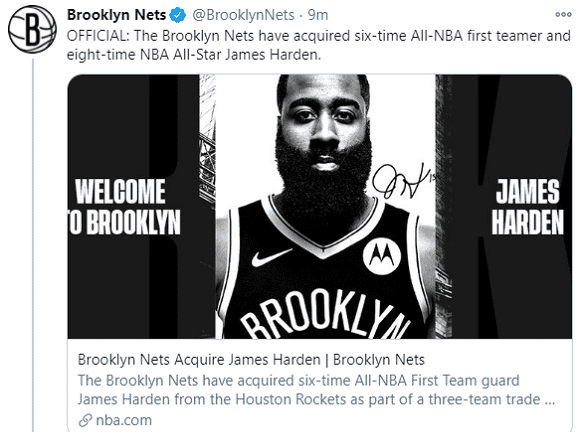Click the blue verified checkmark badge
Image resolution: width=584 pixels, height=432 pixels.
[178, 15]
